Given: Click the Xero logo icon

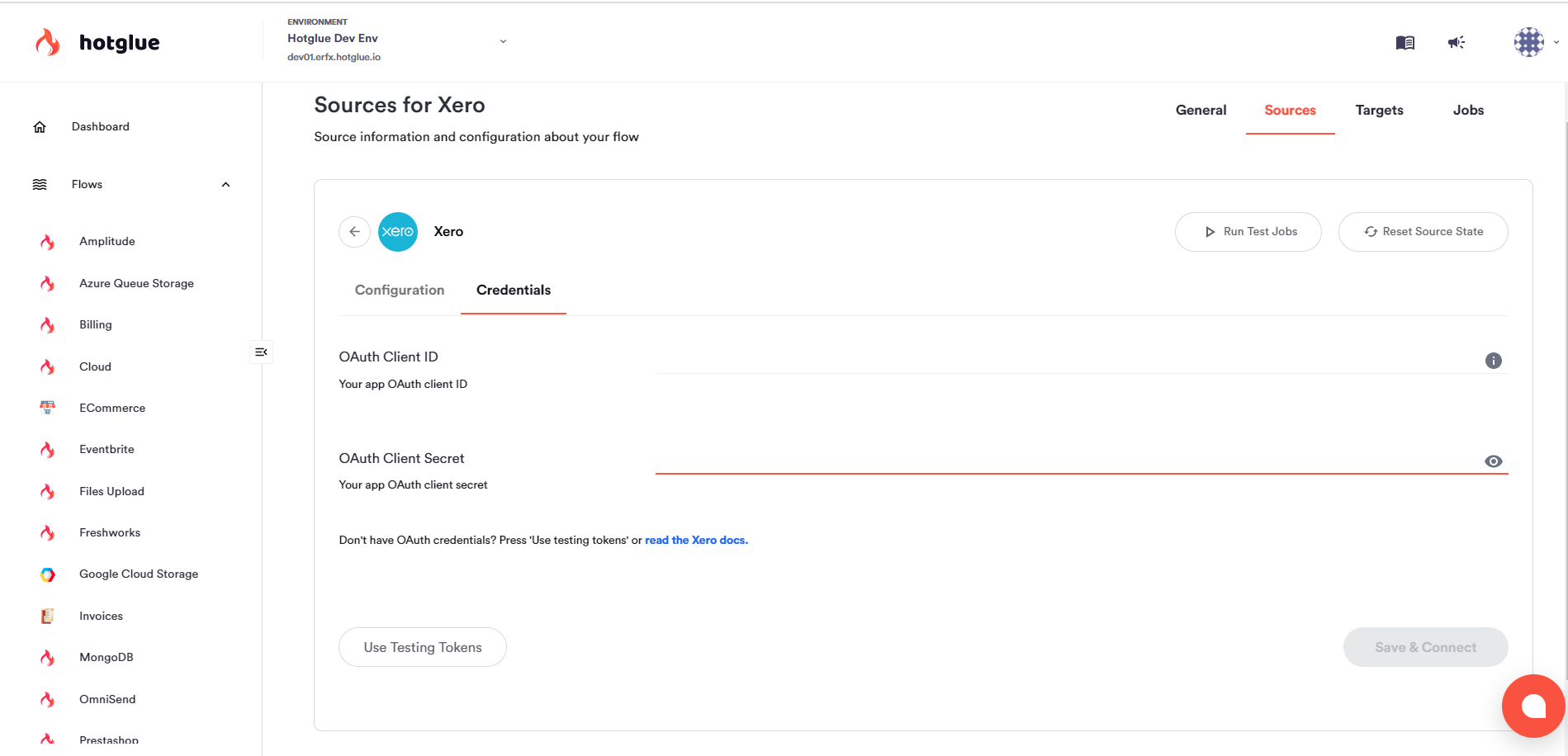Looking at the screenshot, I should click(398, 232).
